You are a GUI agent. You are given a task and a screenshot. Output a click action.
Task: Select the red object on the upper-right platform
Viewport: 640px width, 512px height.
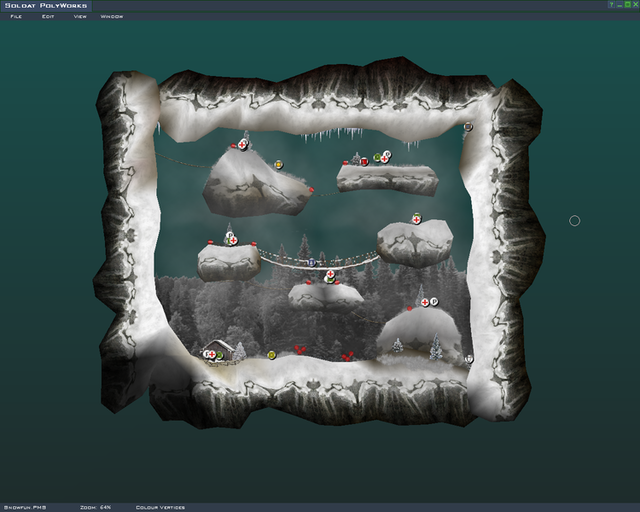[x=365, y=162]
